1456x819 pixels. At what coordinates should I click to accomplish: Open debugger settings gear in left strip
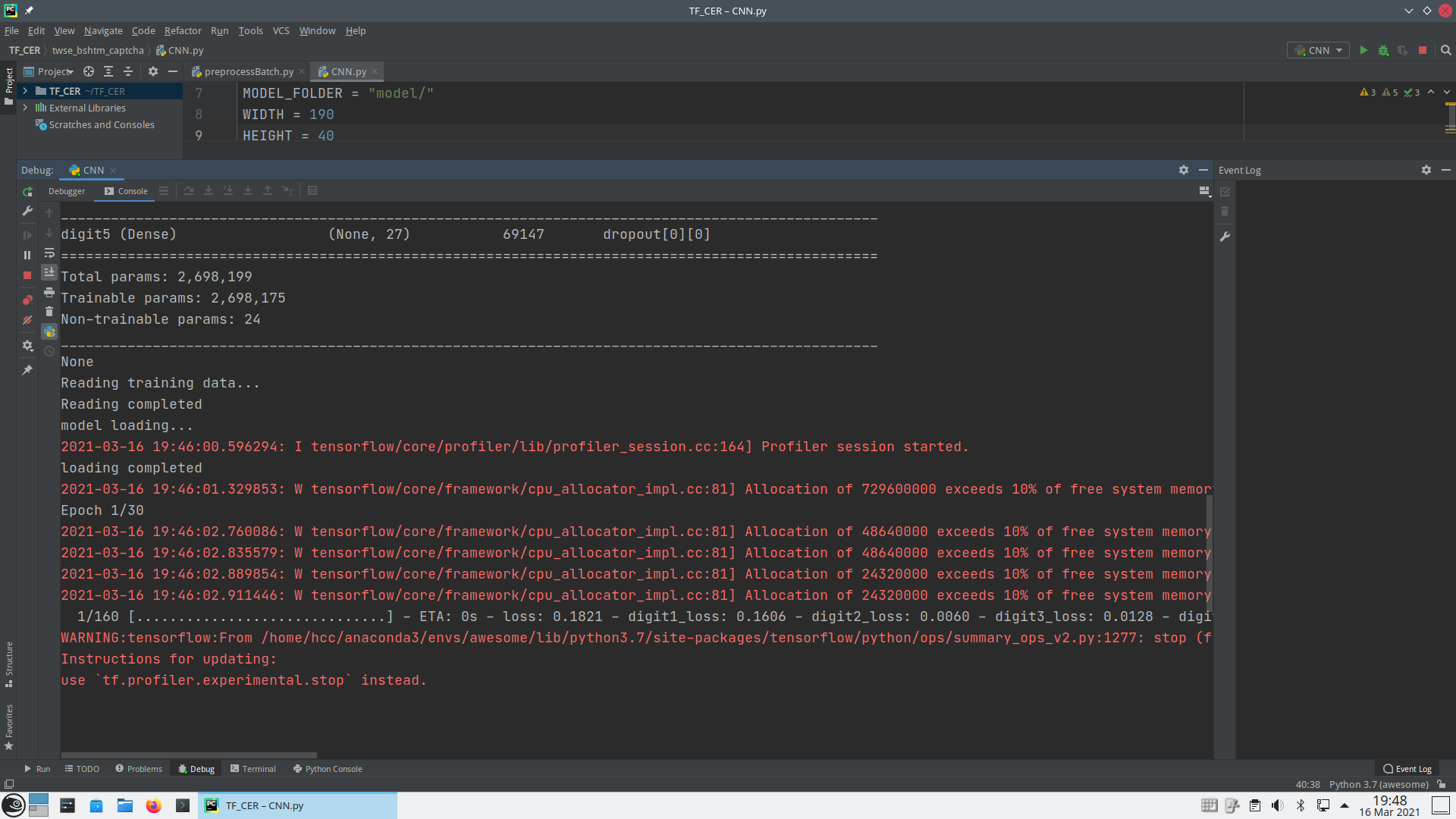pyautogui.click(x=27, y=345)
